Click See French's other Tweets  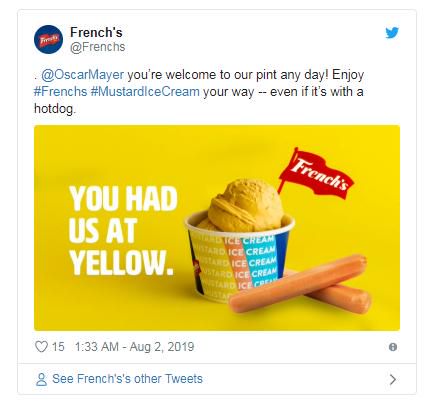click(x=127, y=379)
